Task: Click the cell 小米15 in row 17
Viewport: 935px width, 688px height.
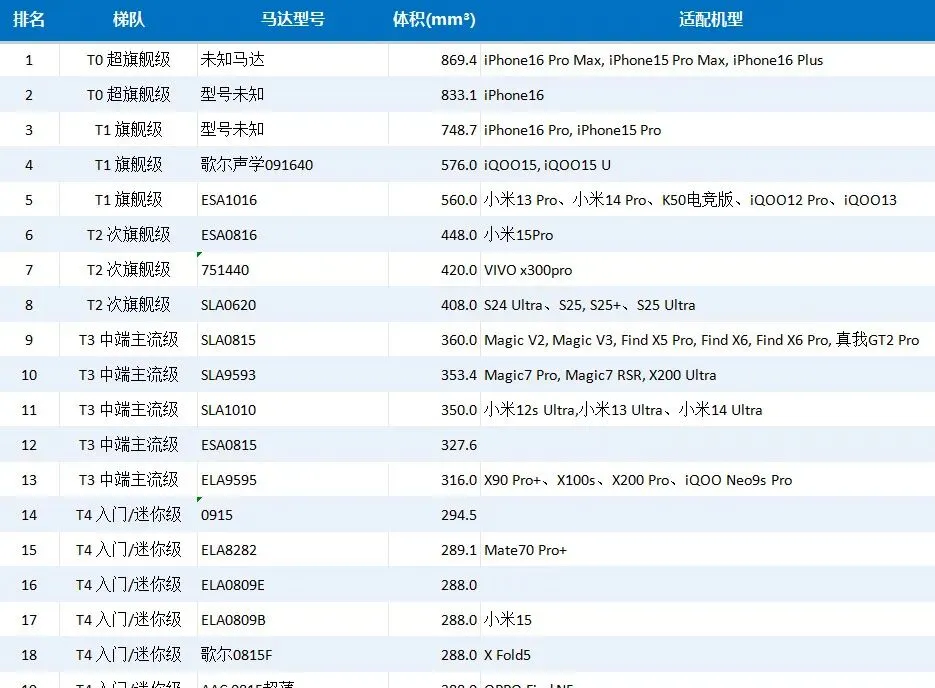Action: point(507,620)
